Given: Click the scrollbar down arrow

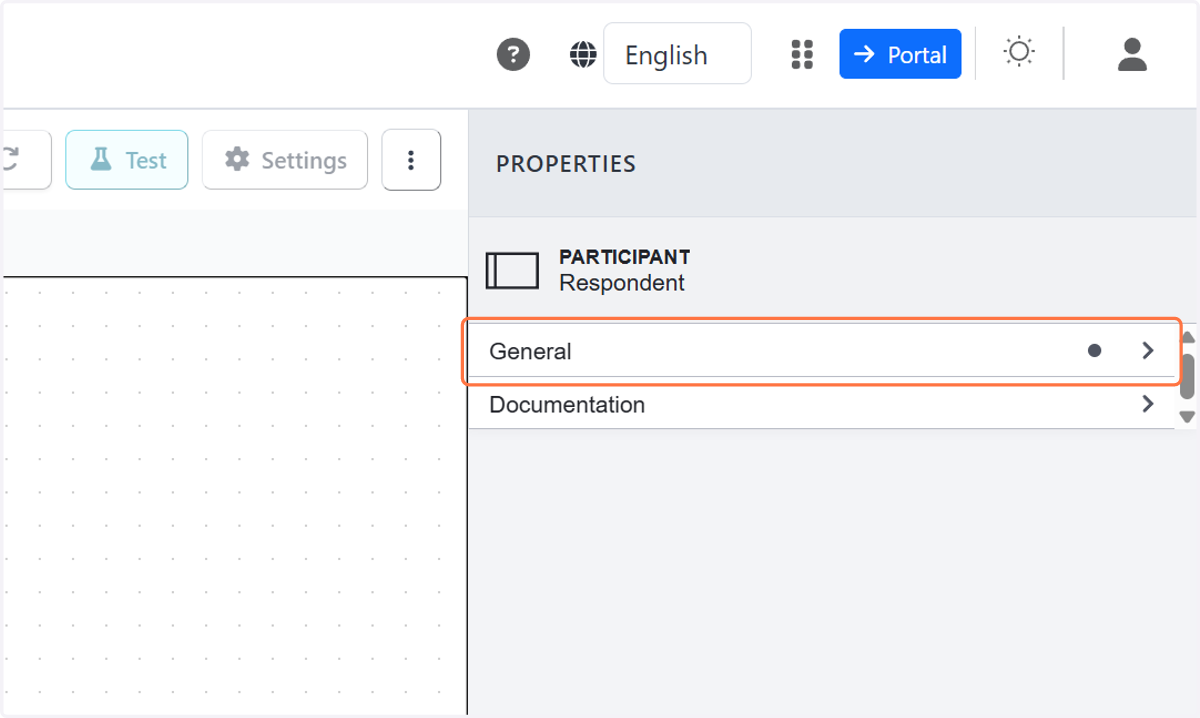Looking at the screenshot, I should point(1188,417).
